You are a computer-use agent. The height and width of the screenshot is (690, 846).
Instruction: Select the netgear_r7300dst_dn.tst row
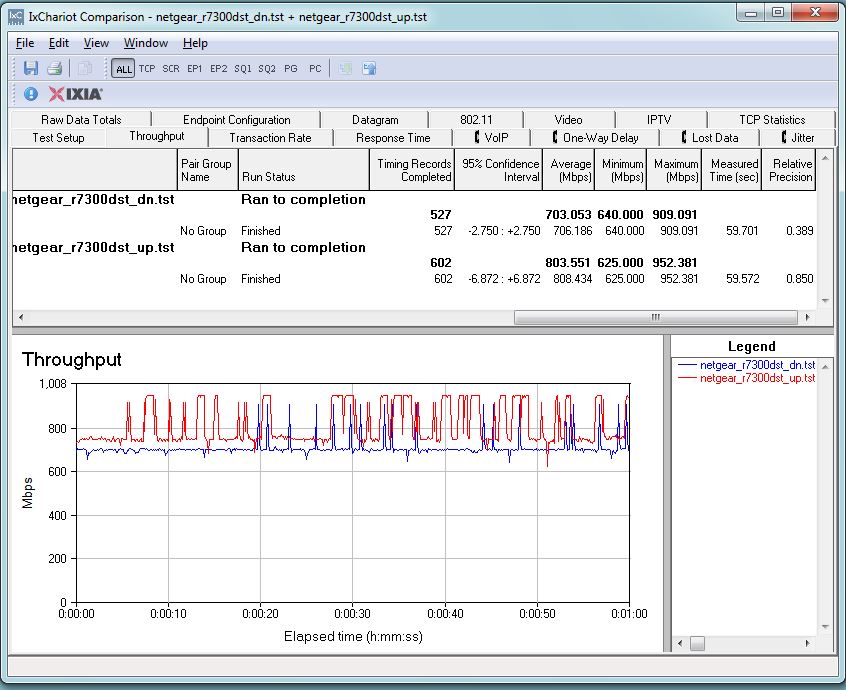pyautogui.click(x=413, y=200)
